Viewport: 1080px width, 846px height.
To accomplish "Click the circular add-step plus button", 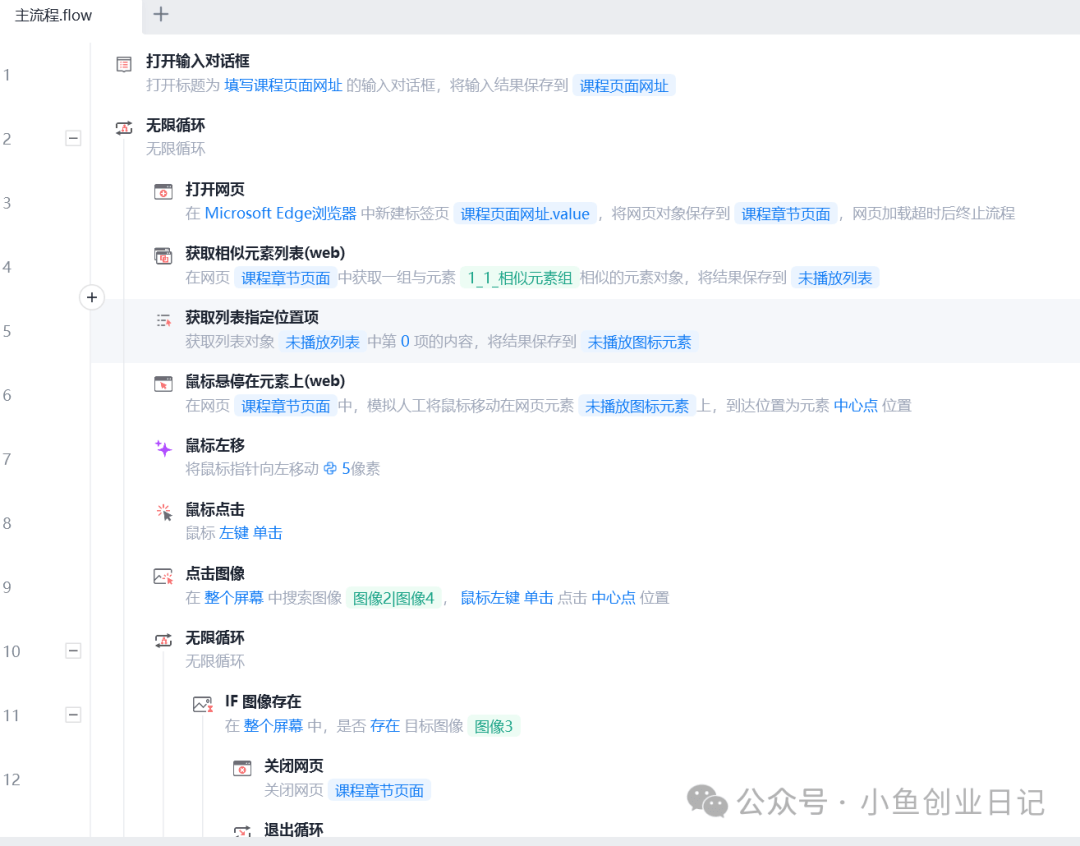I will (x=92, y=297).
